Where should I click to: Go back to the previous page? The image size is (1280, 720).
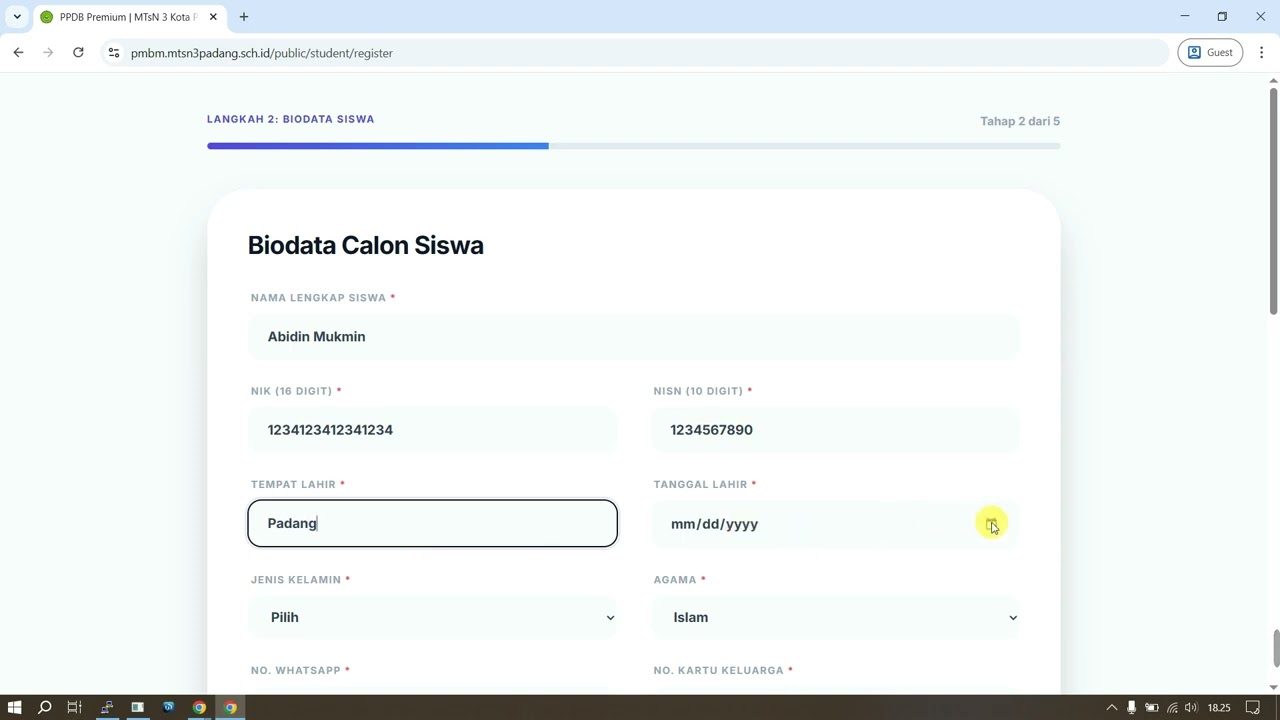(18, 53)
